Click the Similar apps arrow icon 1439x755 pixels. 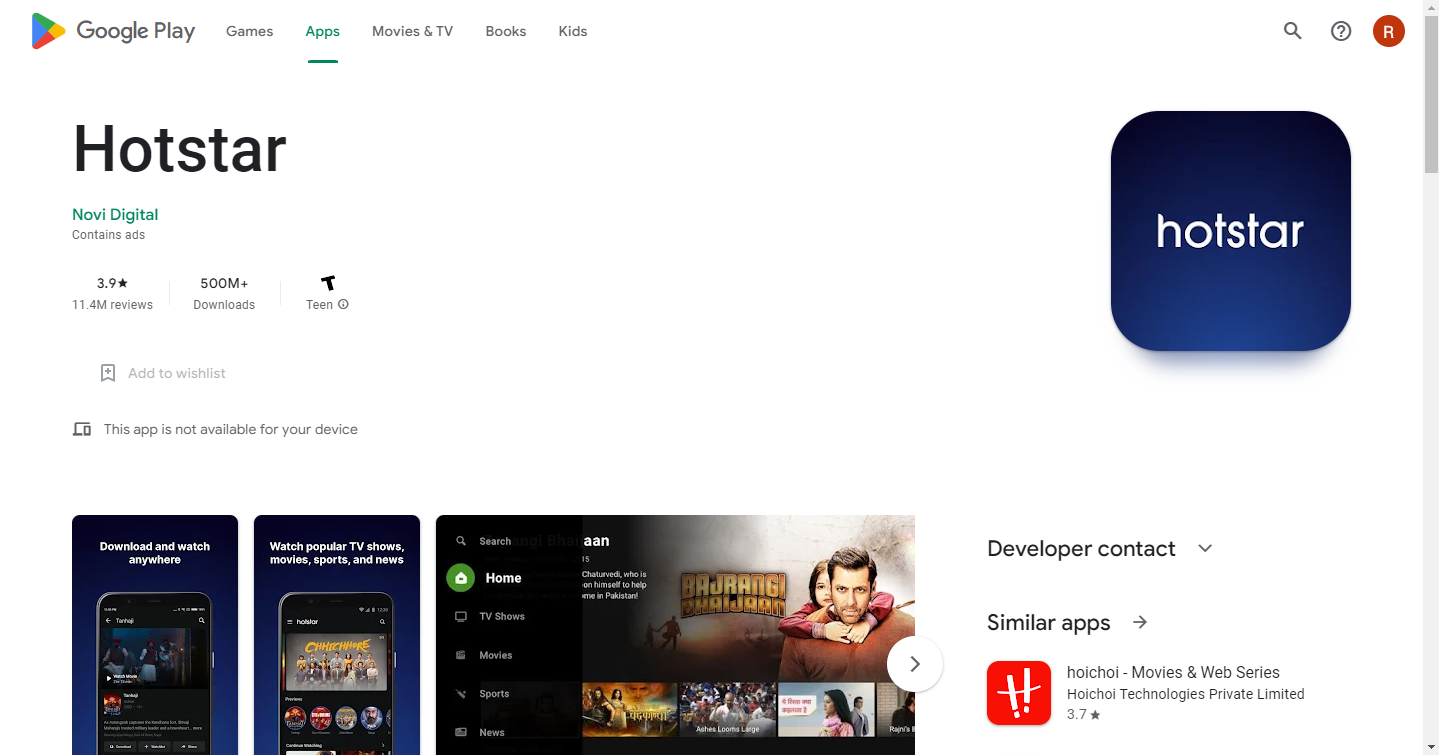(x=1140, y=622)
